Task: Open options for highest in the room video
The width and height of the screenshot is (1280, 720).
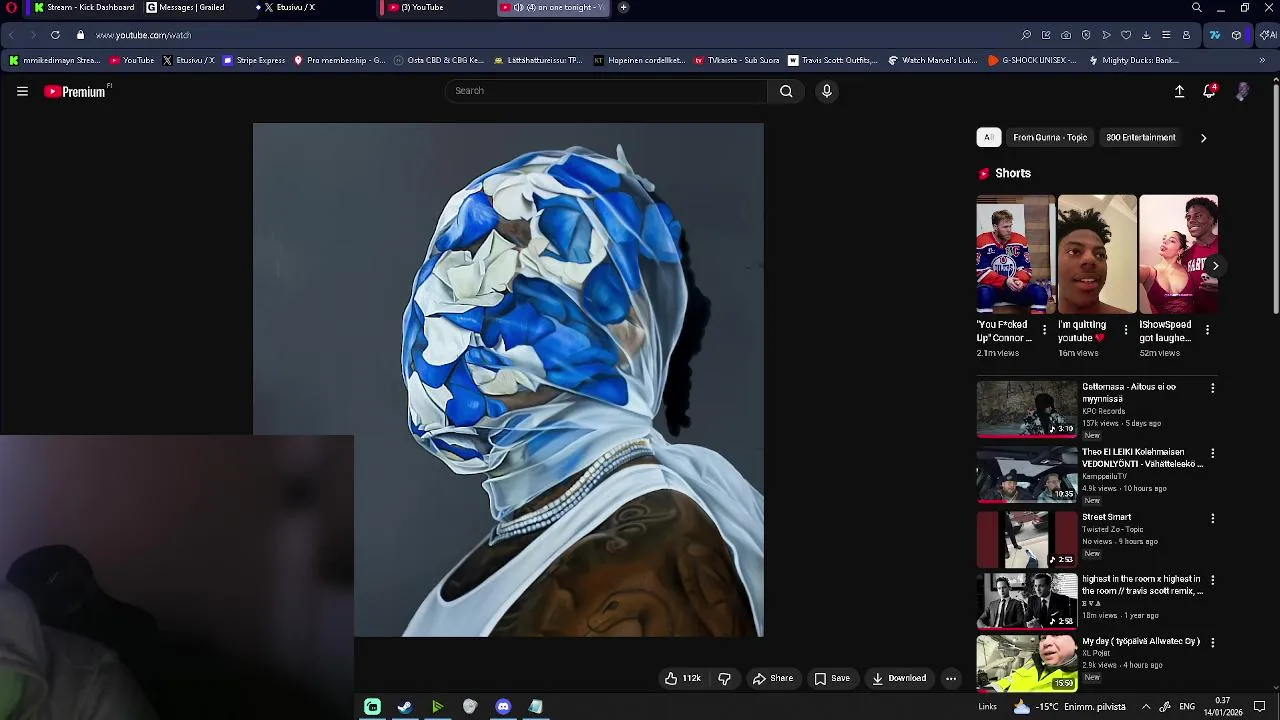Action: tap(1212, 580)
